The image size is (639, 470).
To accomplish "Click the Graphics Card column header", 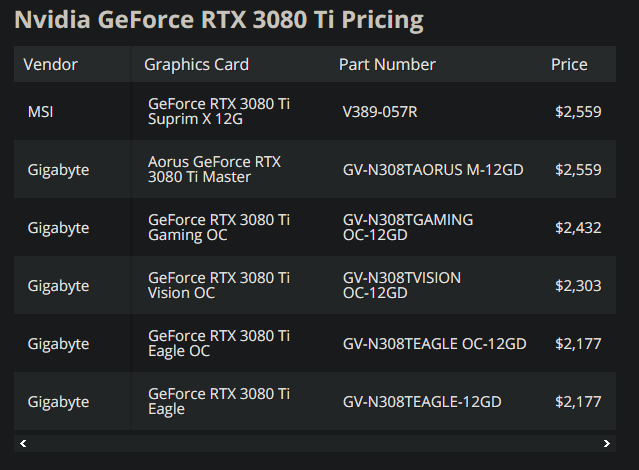I will point(196,65).
